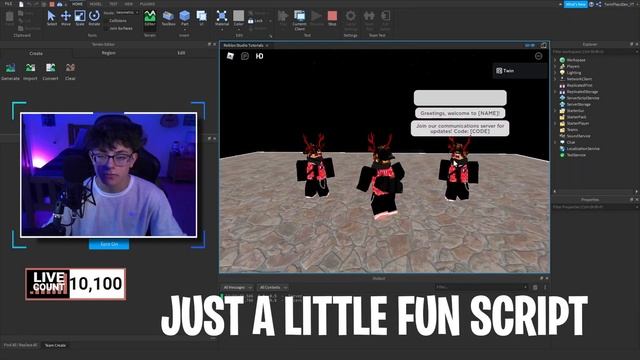Expand the Lighting node in Explorer

pyautogui.click(x=555, y=73)
